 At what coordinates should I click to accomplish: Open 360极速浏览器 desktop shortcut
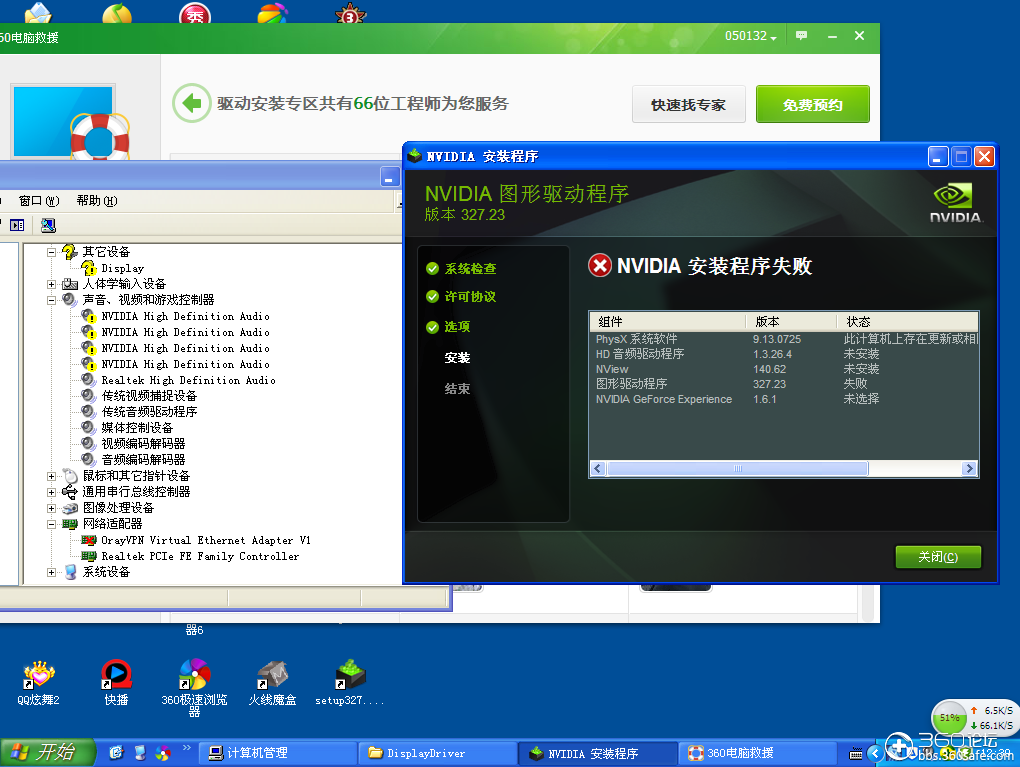[x=194, y=687]
